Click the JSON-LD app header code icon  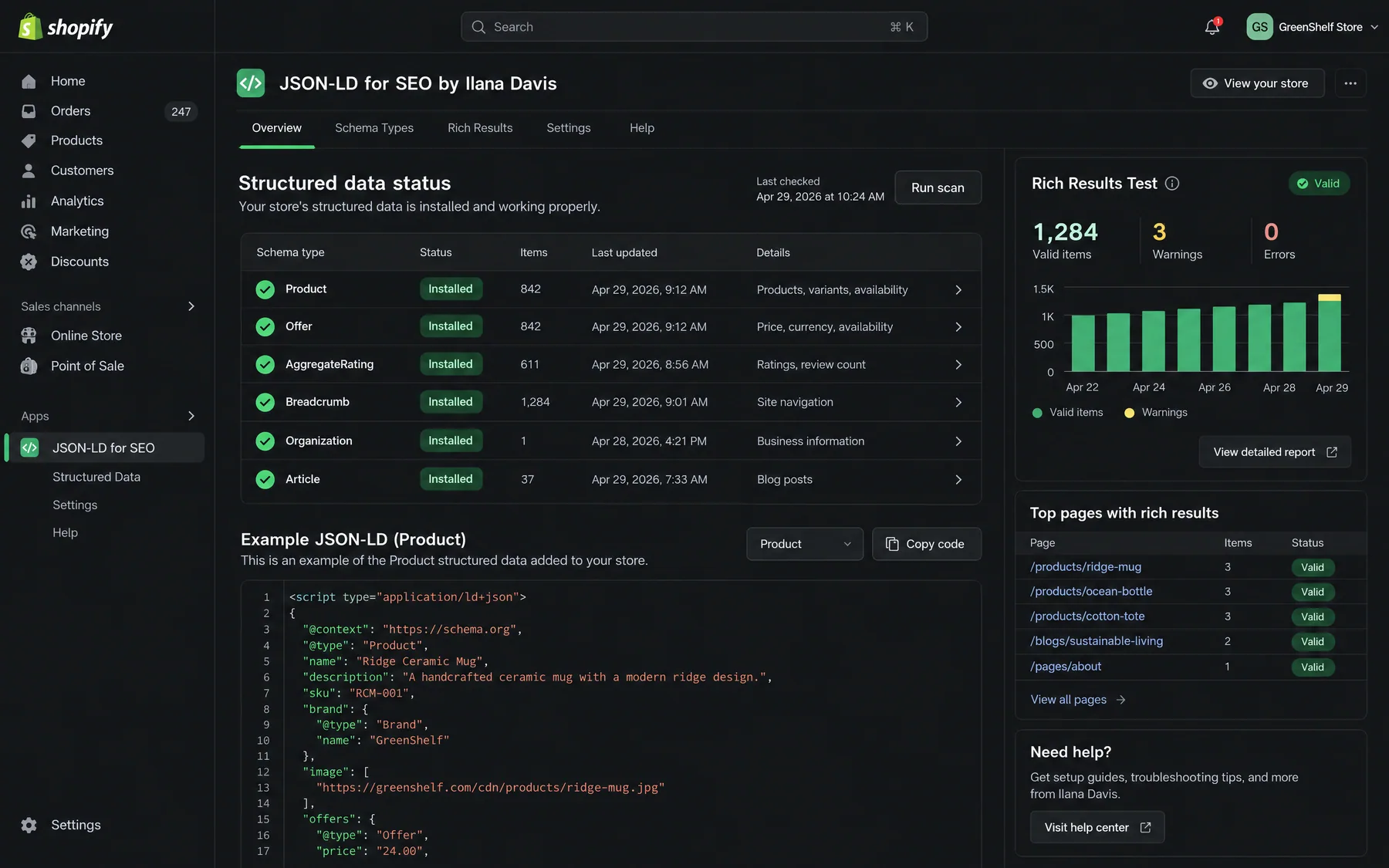251,83
